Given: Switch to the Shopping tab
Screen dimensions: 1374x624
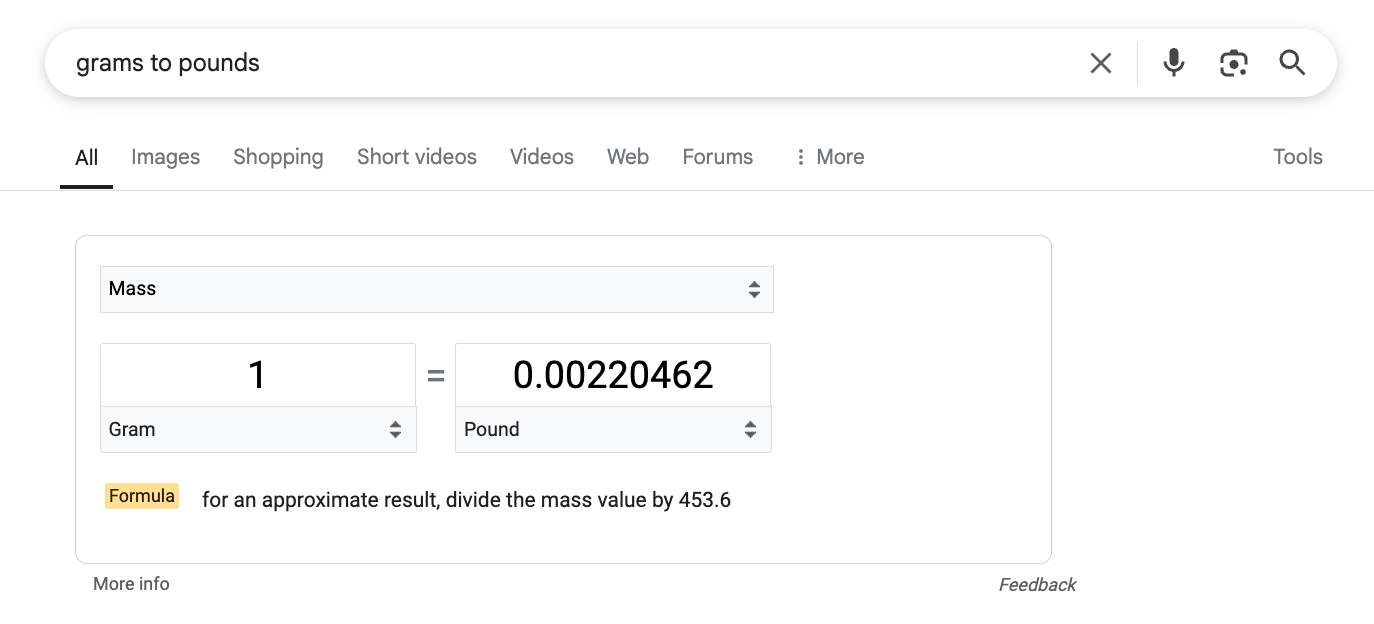Looking at the screenshot, I should 278,157.
